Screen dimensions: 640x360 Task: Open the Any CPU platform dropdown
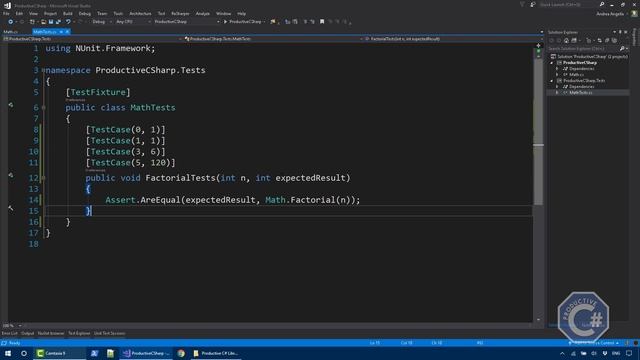click(x=133, y=22)
